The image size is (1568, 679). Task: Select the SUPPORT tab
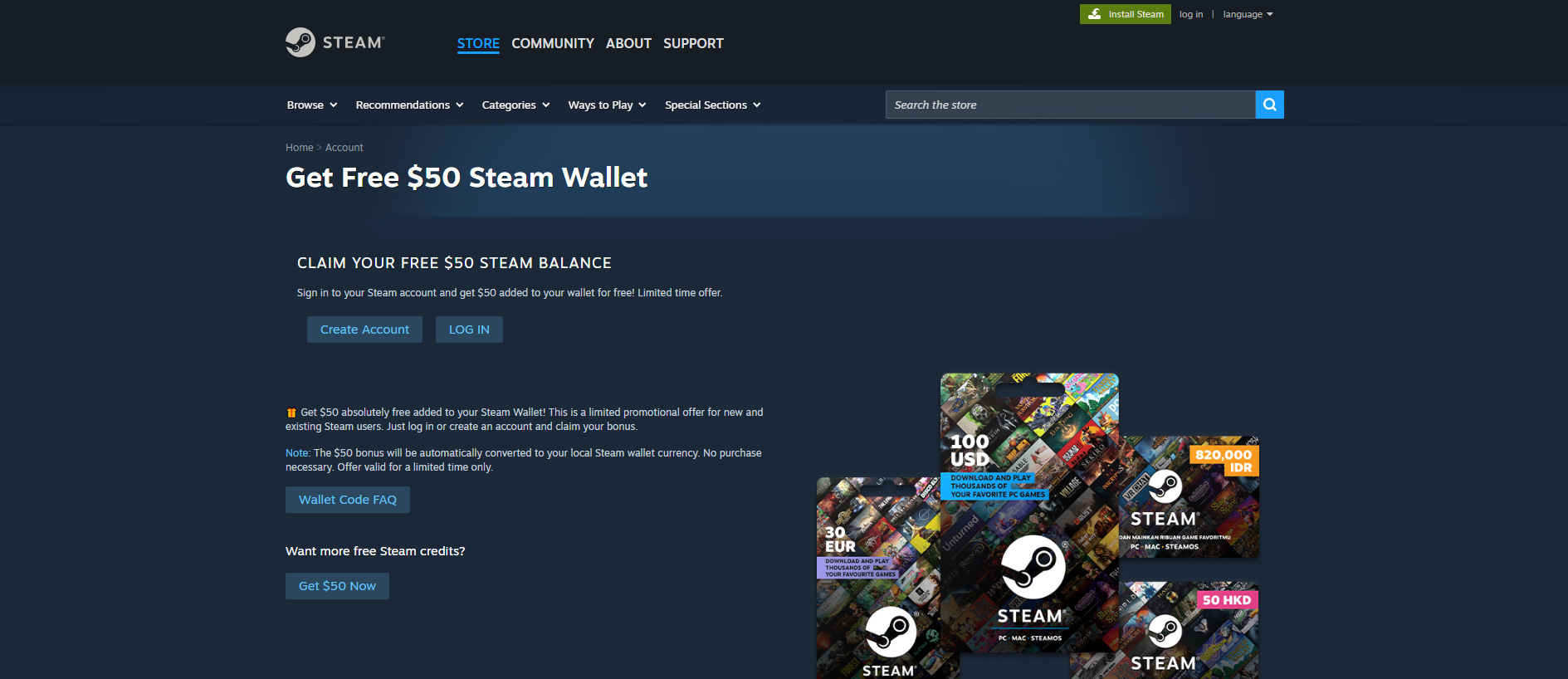(x=693, y=43)
